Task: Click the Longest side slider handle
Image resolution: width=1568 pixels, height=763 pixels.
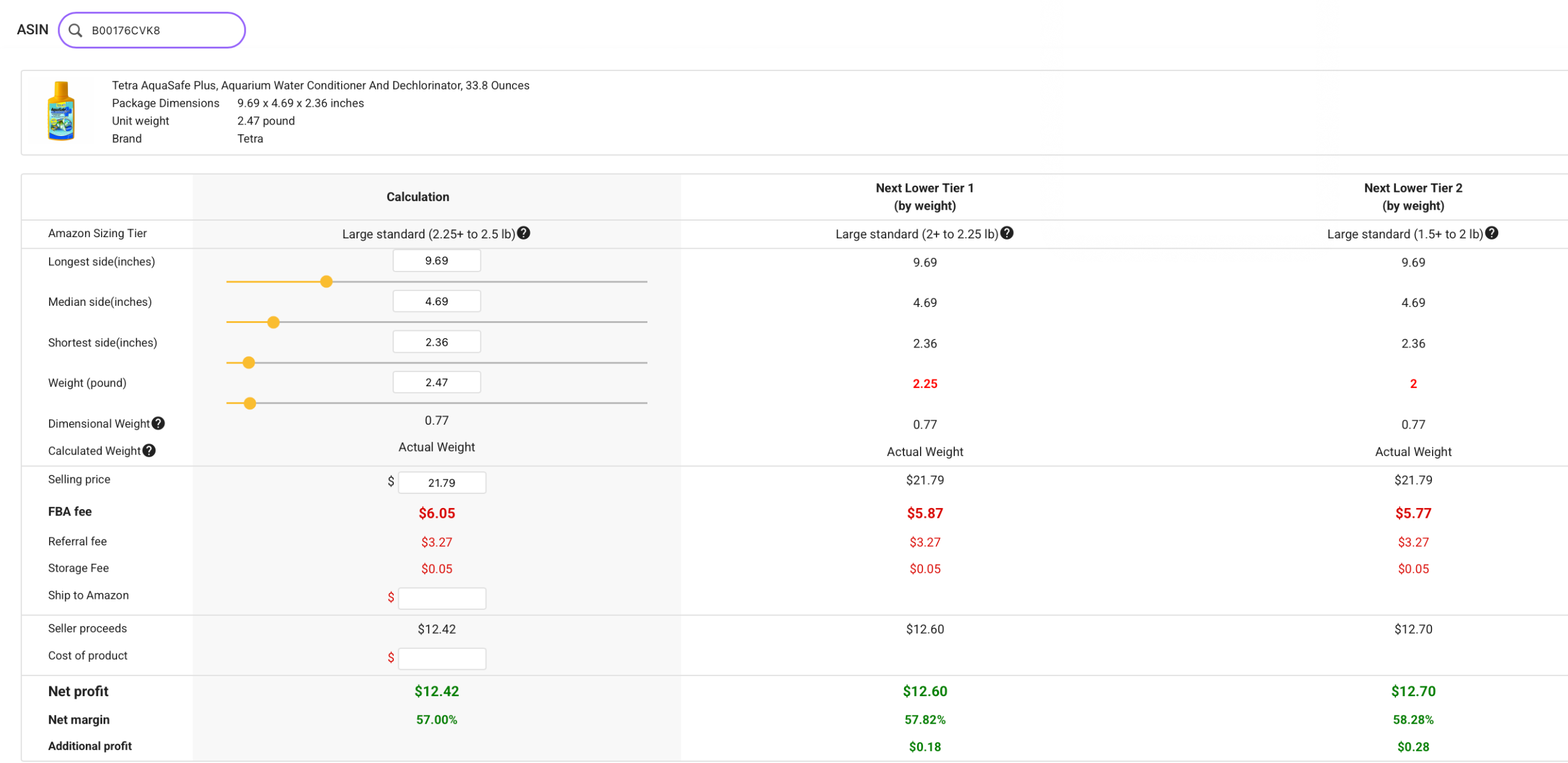Action: pyautogui.click(x=326, y=281)
